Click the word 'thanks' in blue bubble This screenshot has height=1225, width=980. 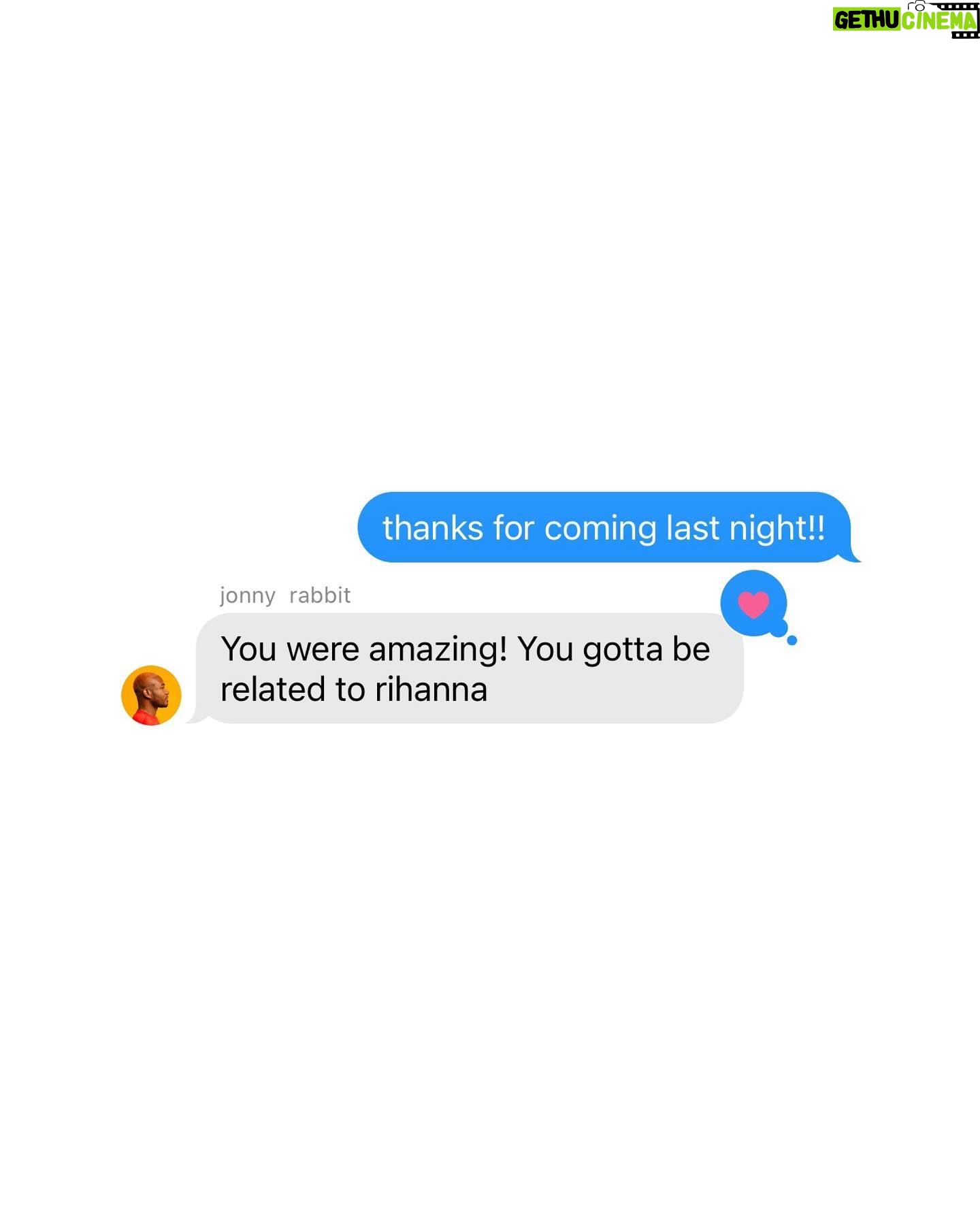click(x=433, y=528)
